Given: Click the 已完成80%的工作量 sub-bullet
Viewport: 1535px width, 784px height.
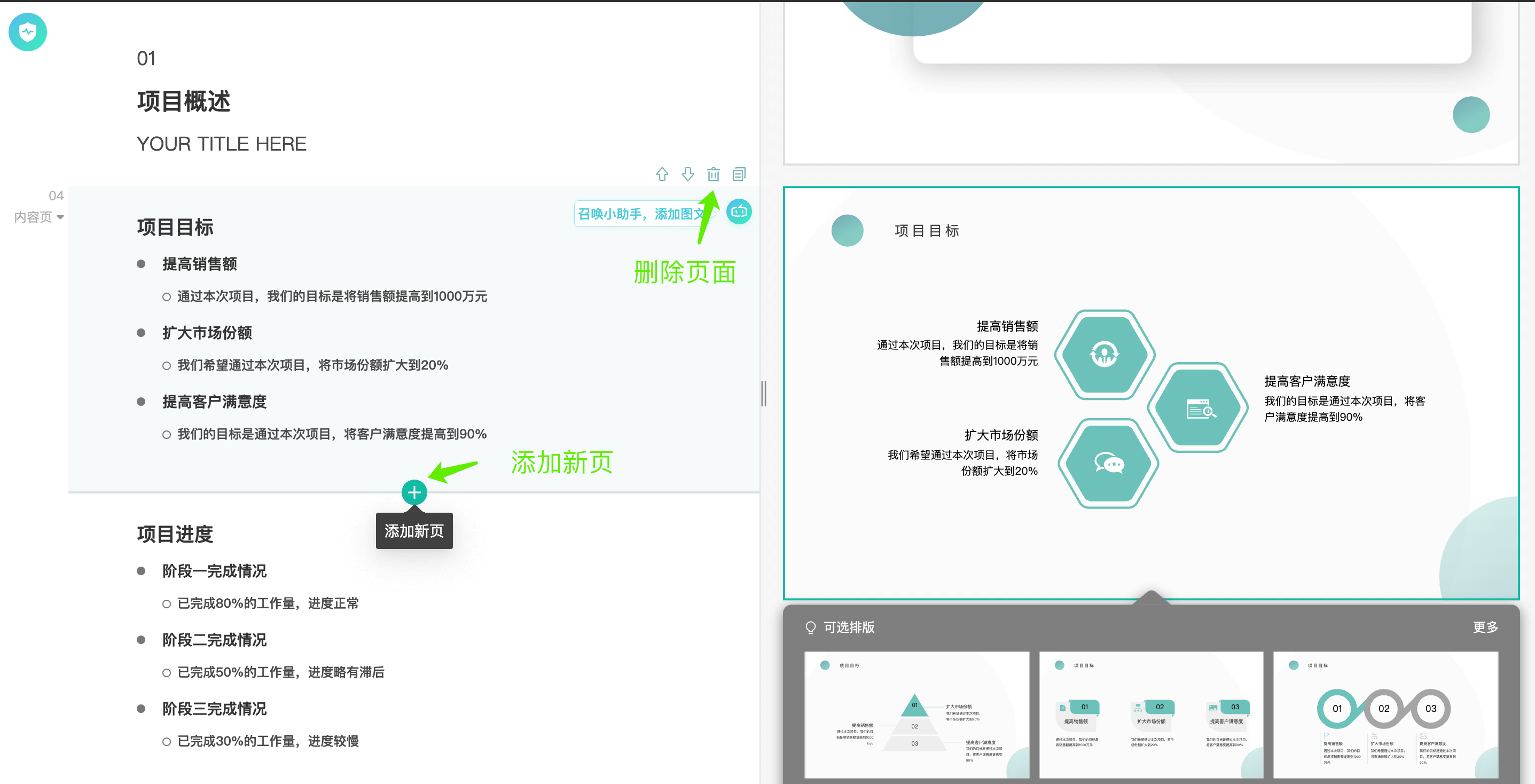Looking at the screenshot, I should click(x=268, y=603).
